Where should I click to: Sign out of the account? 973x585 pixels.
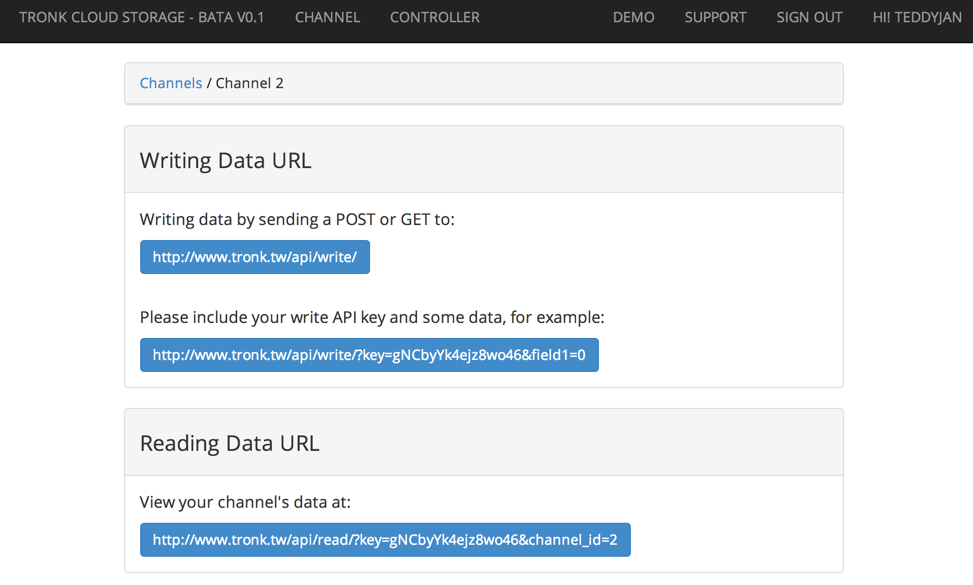pyautogui.click(x=809, y=17)
